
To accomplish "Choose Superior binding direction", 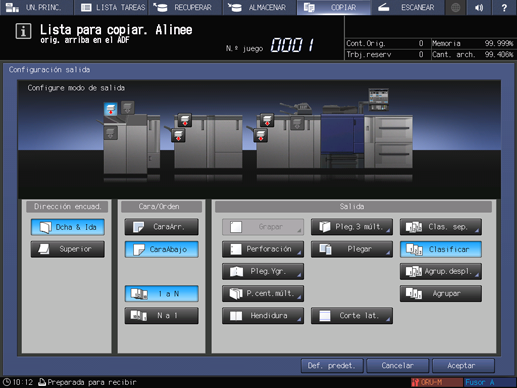I will 68,249.
